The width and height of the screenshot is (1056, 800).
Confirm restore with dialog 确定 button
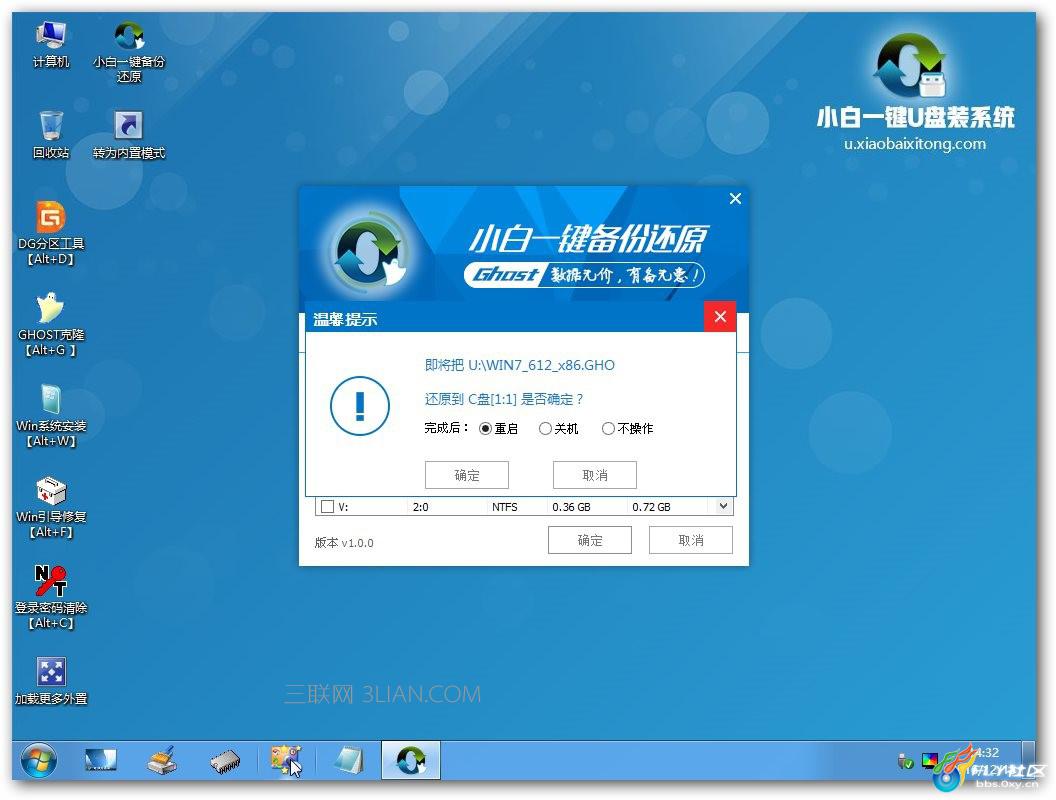[x=467, y=475]
